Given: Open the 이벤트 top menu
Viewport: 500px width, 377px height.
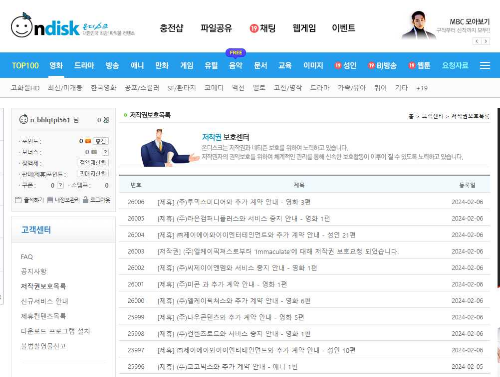Looking at the screenshot, I should [343, 28].
